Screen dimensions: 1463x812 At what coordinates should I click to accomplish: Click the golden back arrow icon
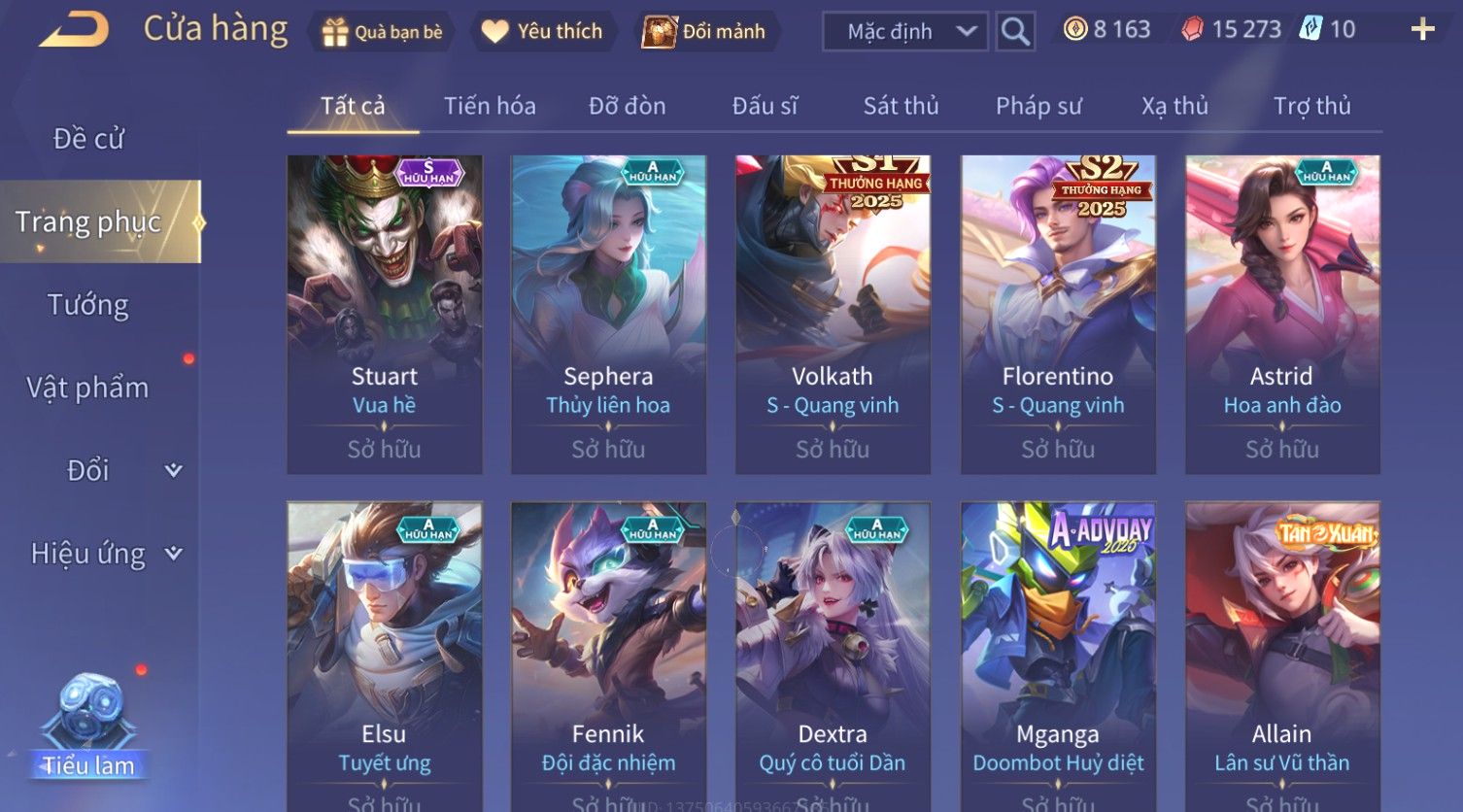click(74, 29)
